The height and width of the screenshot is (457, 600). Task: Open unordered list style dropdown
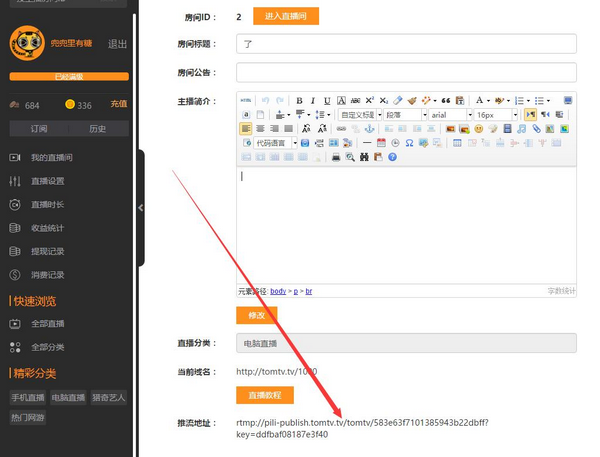[x=548, y=101]
